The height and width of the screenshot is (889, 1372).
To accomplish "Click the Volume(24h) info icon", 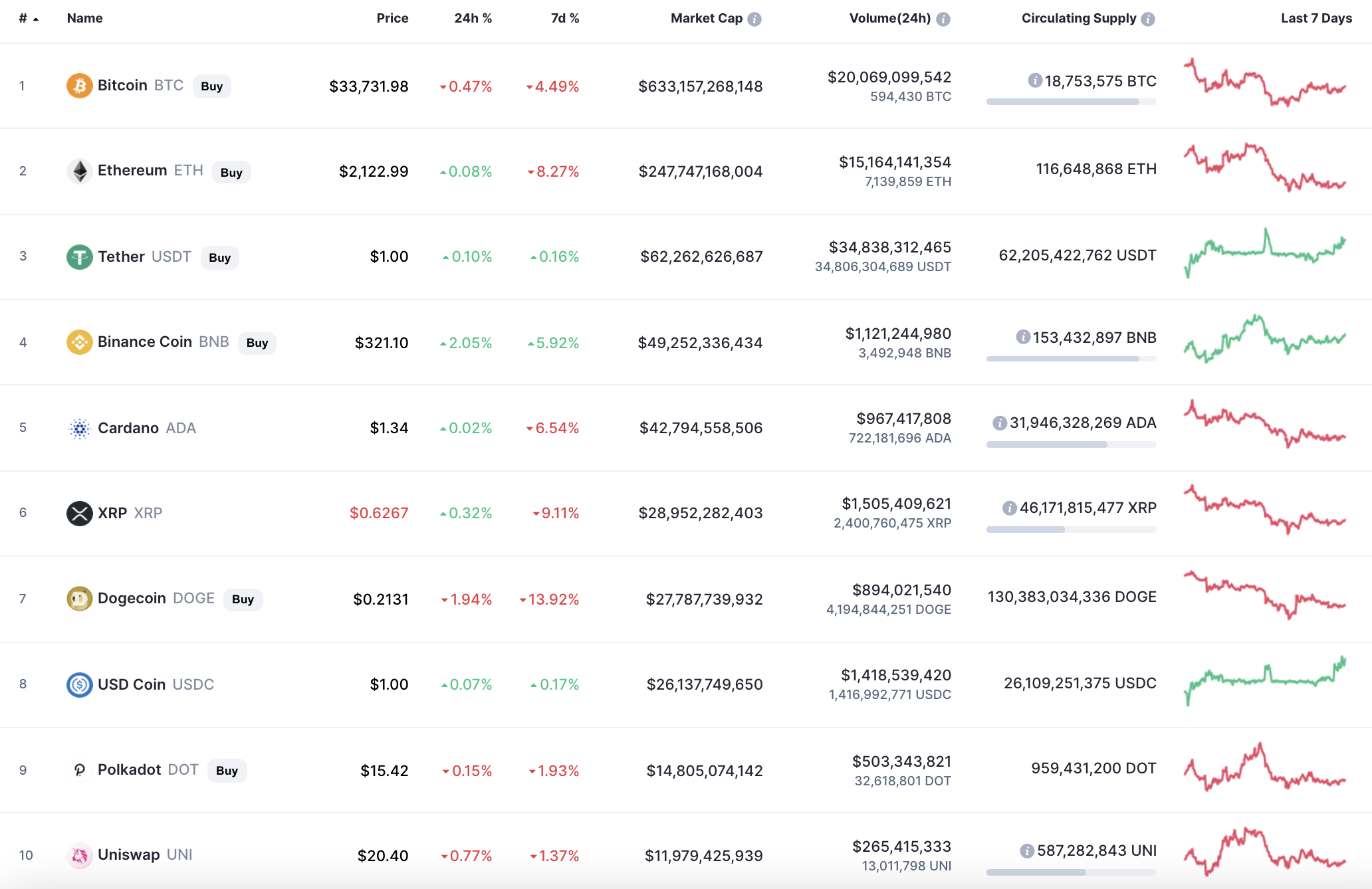I will (x=943, y=19).
